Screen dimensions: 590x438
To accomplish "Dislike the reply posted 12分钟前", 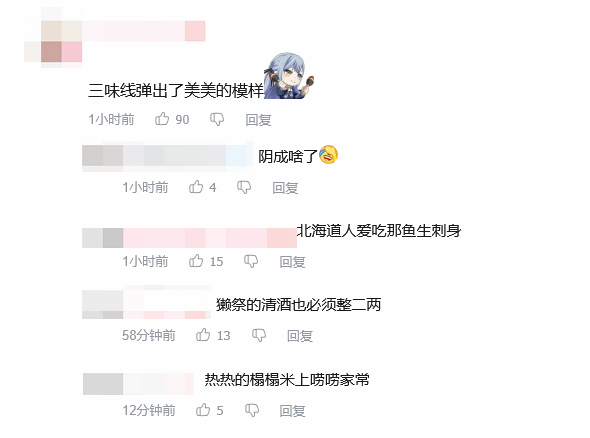I will [x=252, y=410].
